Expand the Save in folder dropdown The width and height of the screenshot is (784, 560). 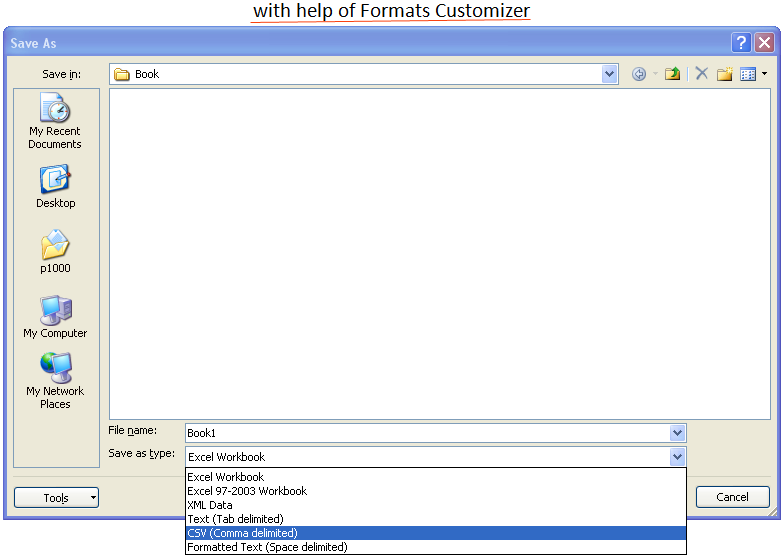click(610, 74)
